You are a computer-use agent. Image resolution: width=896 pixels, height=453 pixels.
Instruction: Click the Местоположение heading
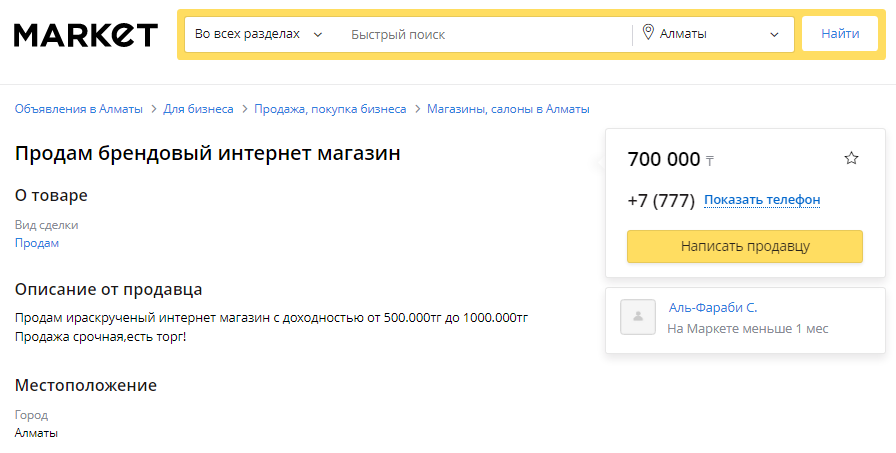tap(86, 385)
